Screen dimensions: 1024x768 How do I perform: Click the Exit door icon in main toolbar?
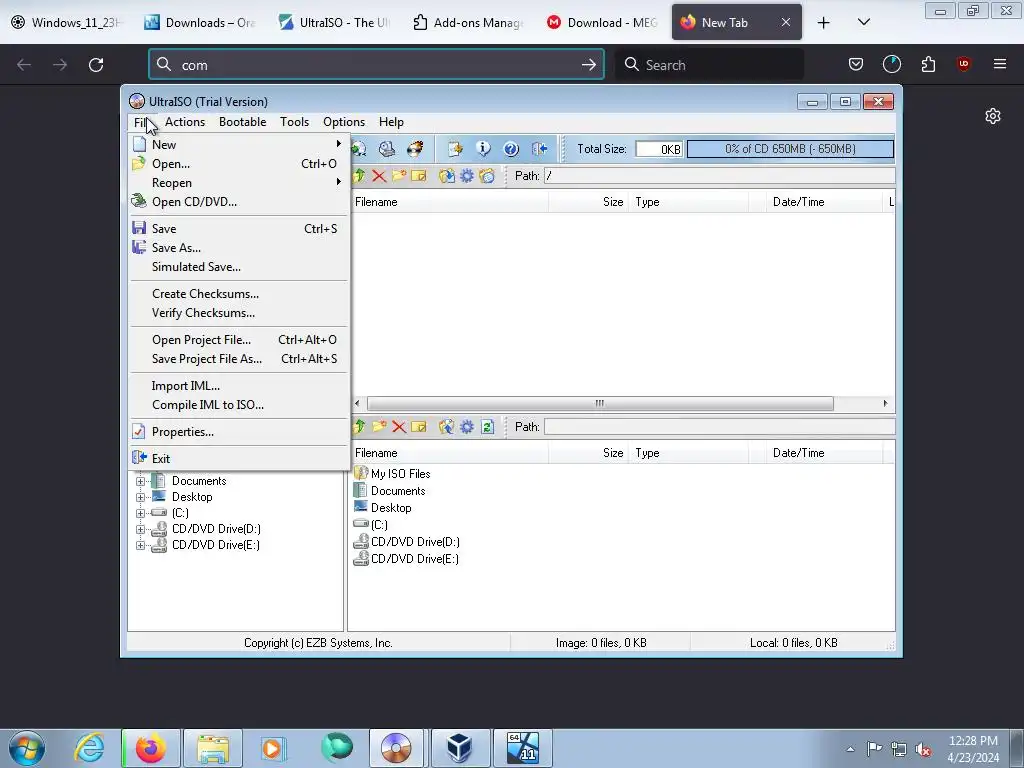point(539,149)
